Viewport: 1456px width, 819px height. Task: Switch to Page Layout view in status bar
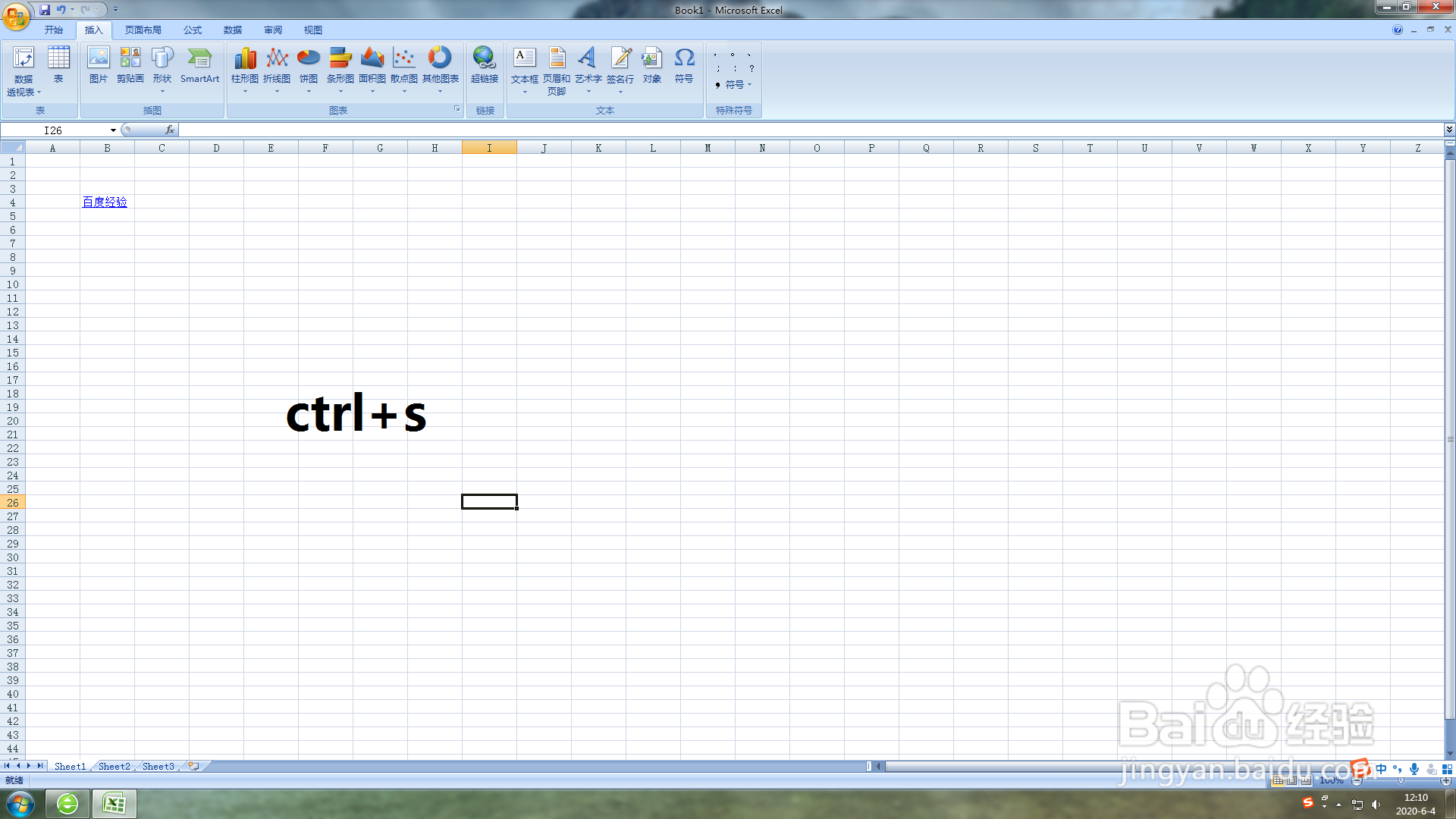(1291, 781)
